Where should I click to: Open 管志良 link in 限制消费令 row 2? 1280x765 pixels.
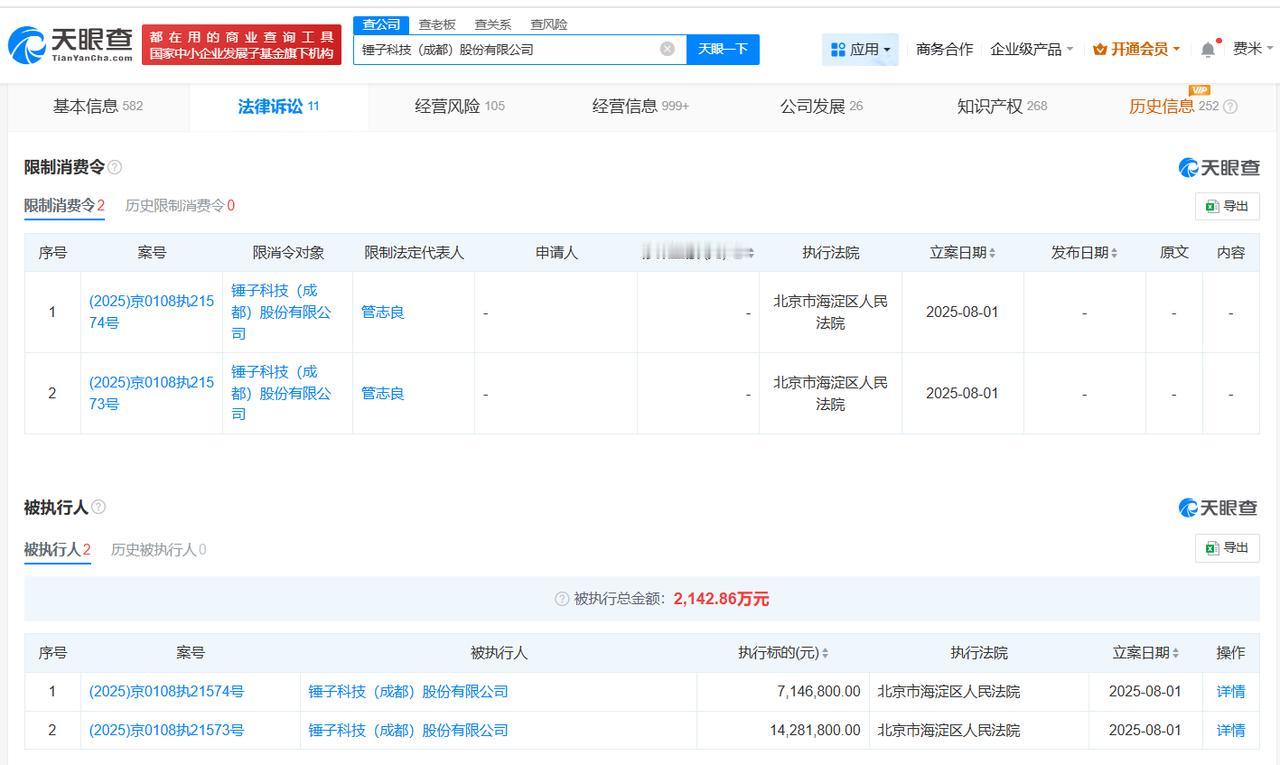tap(383, 393)
